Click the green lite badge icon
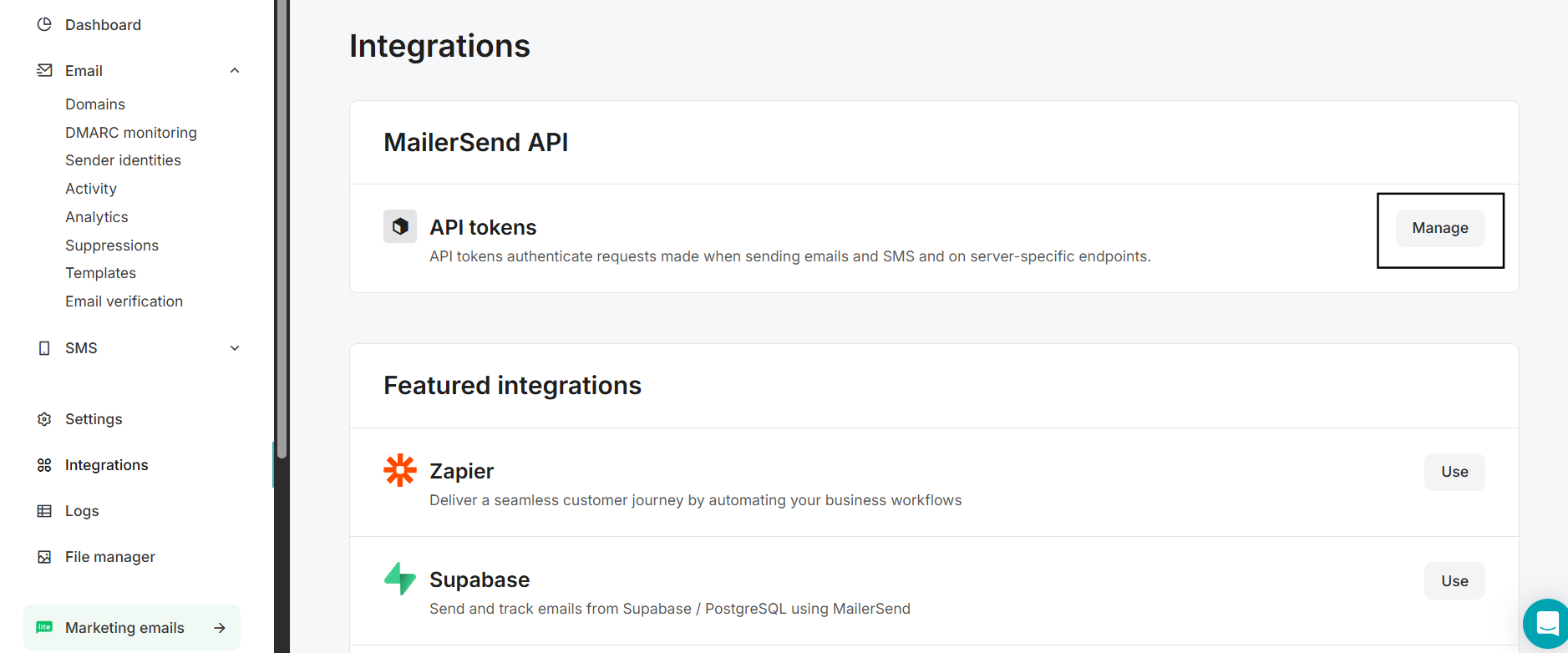Screen dimensions: 1568x653 44,627
